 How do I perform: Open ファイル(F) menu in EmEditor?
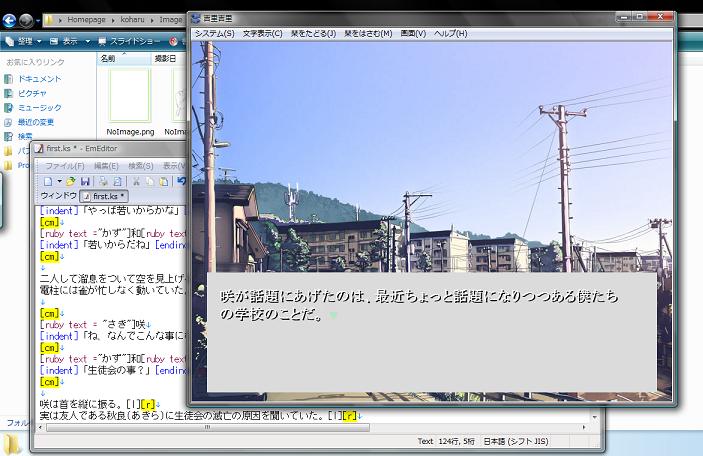tap(65, 166)
